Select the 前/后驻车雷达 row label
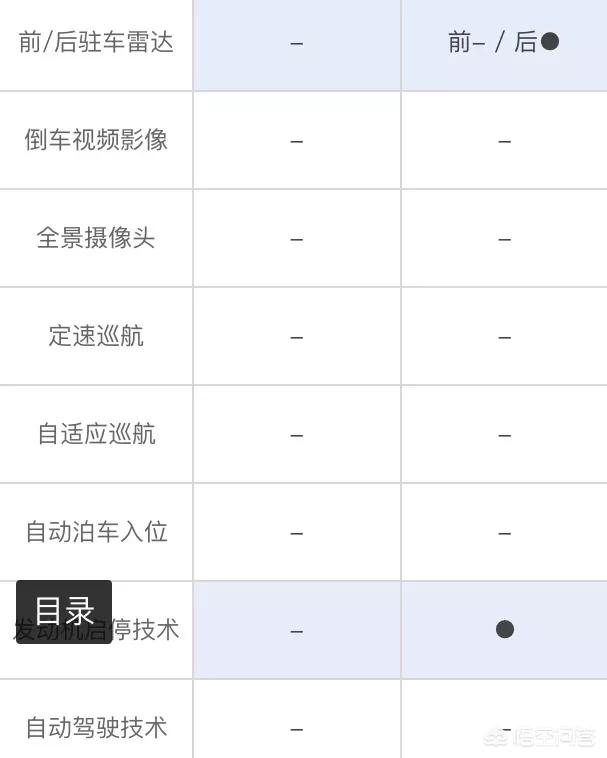 click(96, 42)
